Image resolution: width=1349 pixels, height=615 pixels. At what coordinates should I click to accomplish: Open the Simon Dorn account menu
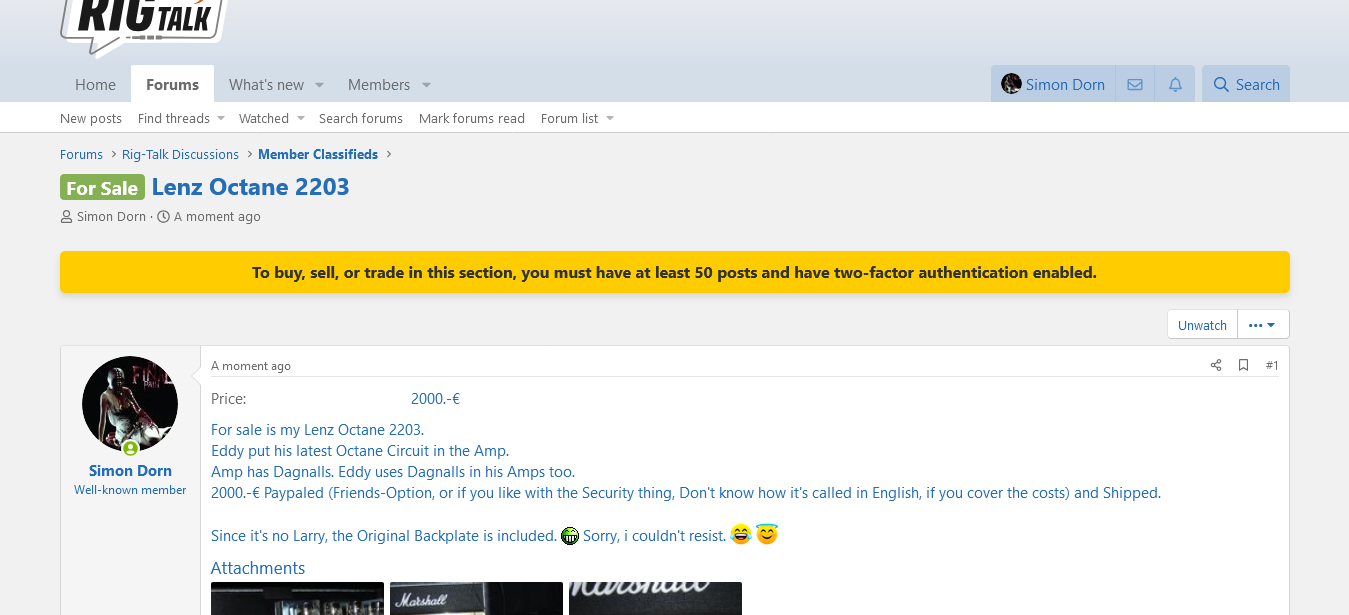point(1053,85)
